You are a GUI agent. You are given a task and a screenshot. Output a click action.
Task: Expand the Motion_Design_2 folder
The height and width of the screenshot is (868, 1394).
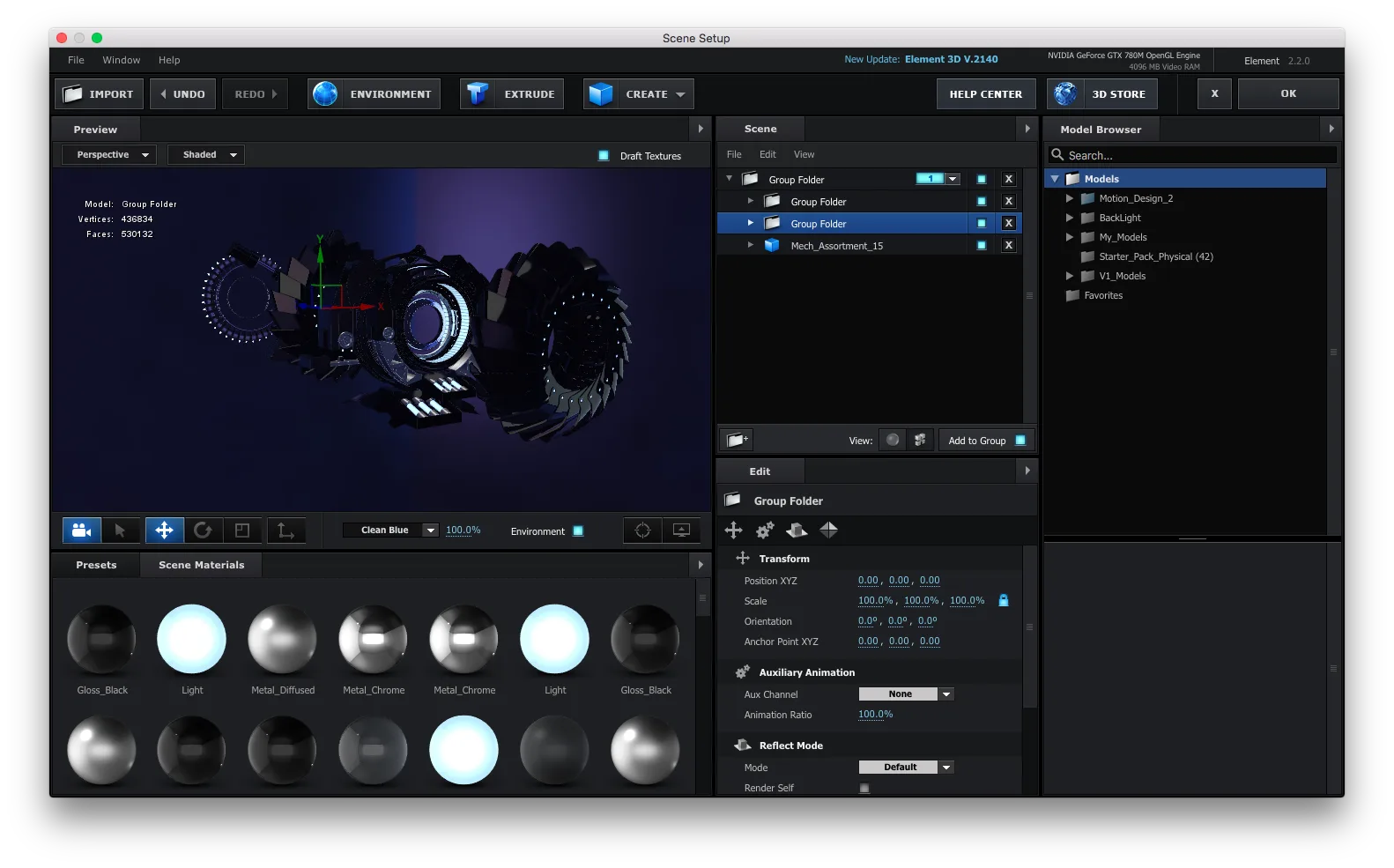point(1070,198)
